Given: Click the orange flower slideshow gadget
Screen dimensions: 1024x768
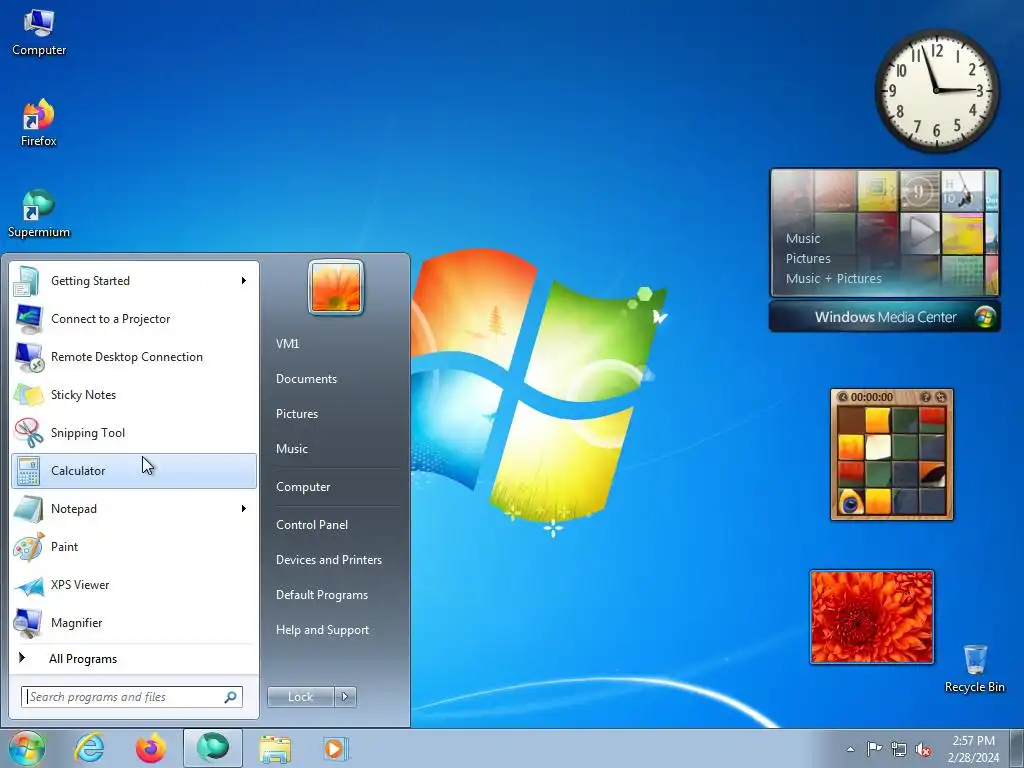Looking at the screenshot, I should (x=872, y=616).
